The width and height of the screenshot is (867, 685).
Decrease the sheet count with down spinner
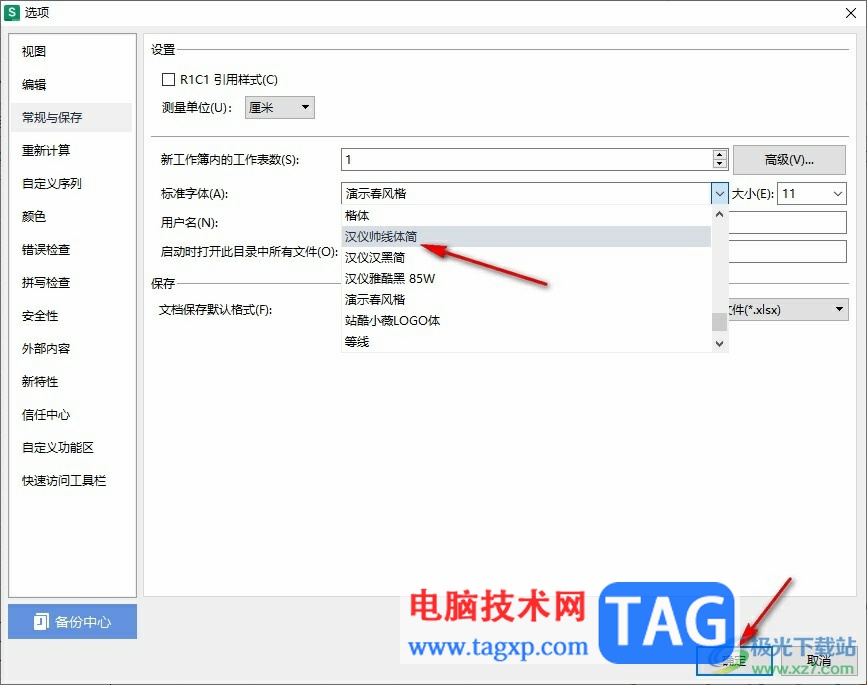coord(719,164)
